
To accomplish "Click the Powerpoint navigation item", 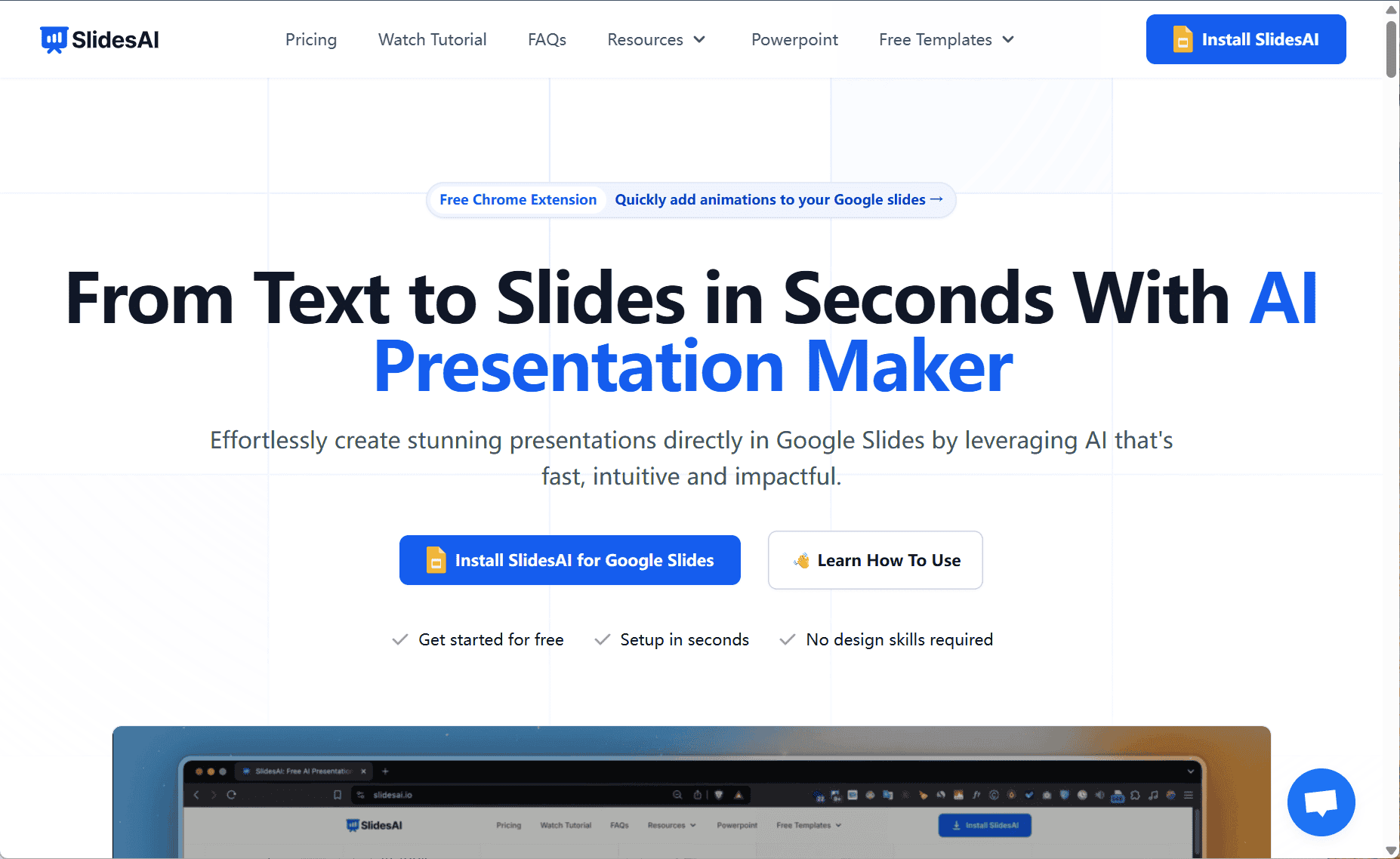I will click(794, 39).
